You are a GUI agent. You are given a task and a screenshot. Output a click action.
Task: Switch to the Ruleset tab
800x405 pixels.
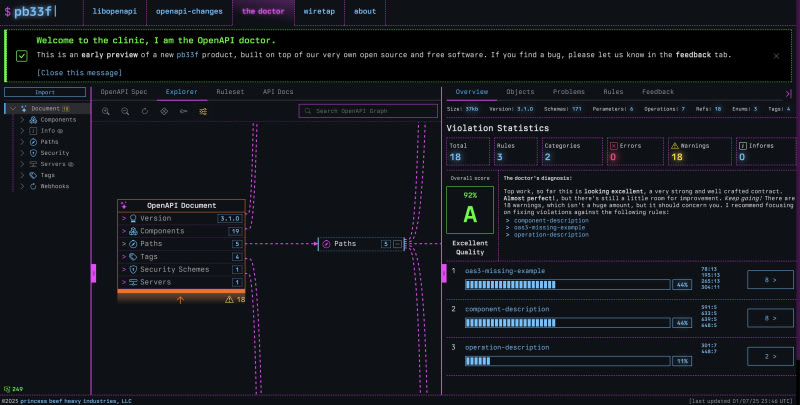tap(229, 91)
